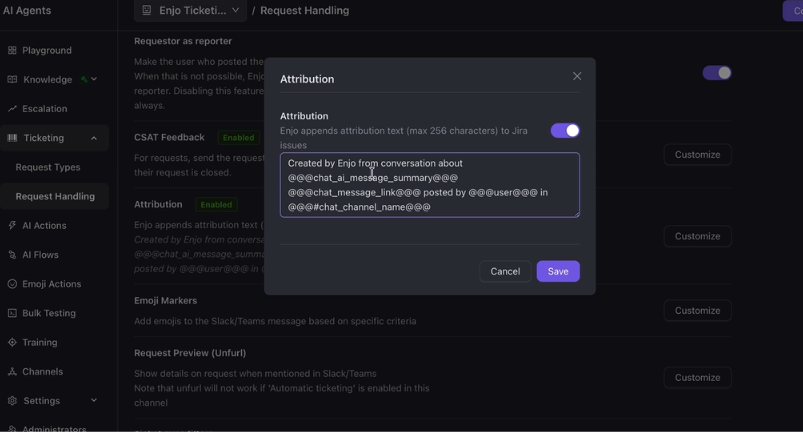The height and width of the screenshot is (432, 803).
Task: Click the Playground sidebar icon
Action: (x=12, y=50)
